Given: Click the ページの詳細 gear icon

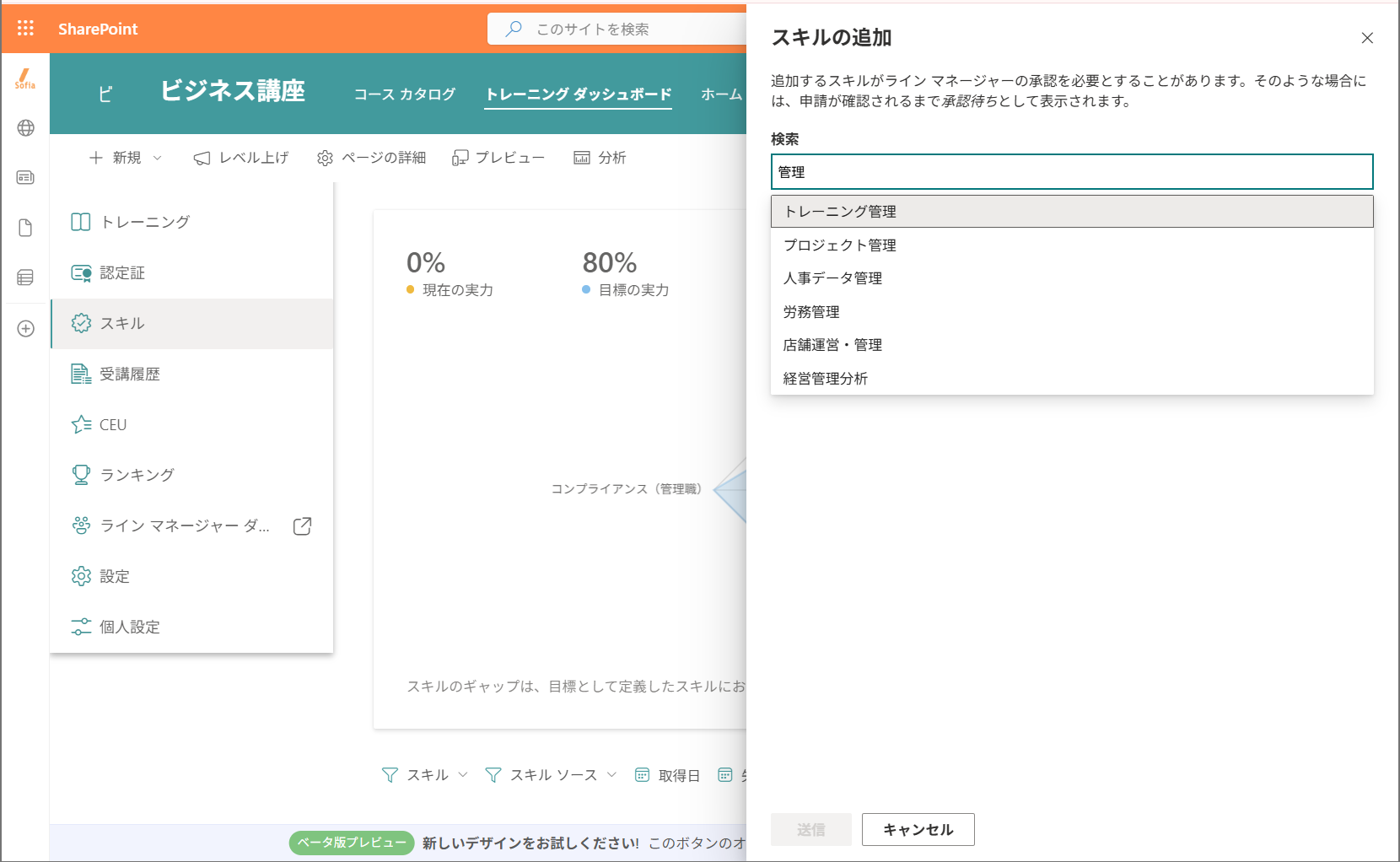Looking at the screenshot, I should point(325,158).
